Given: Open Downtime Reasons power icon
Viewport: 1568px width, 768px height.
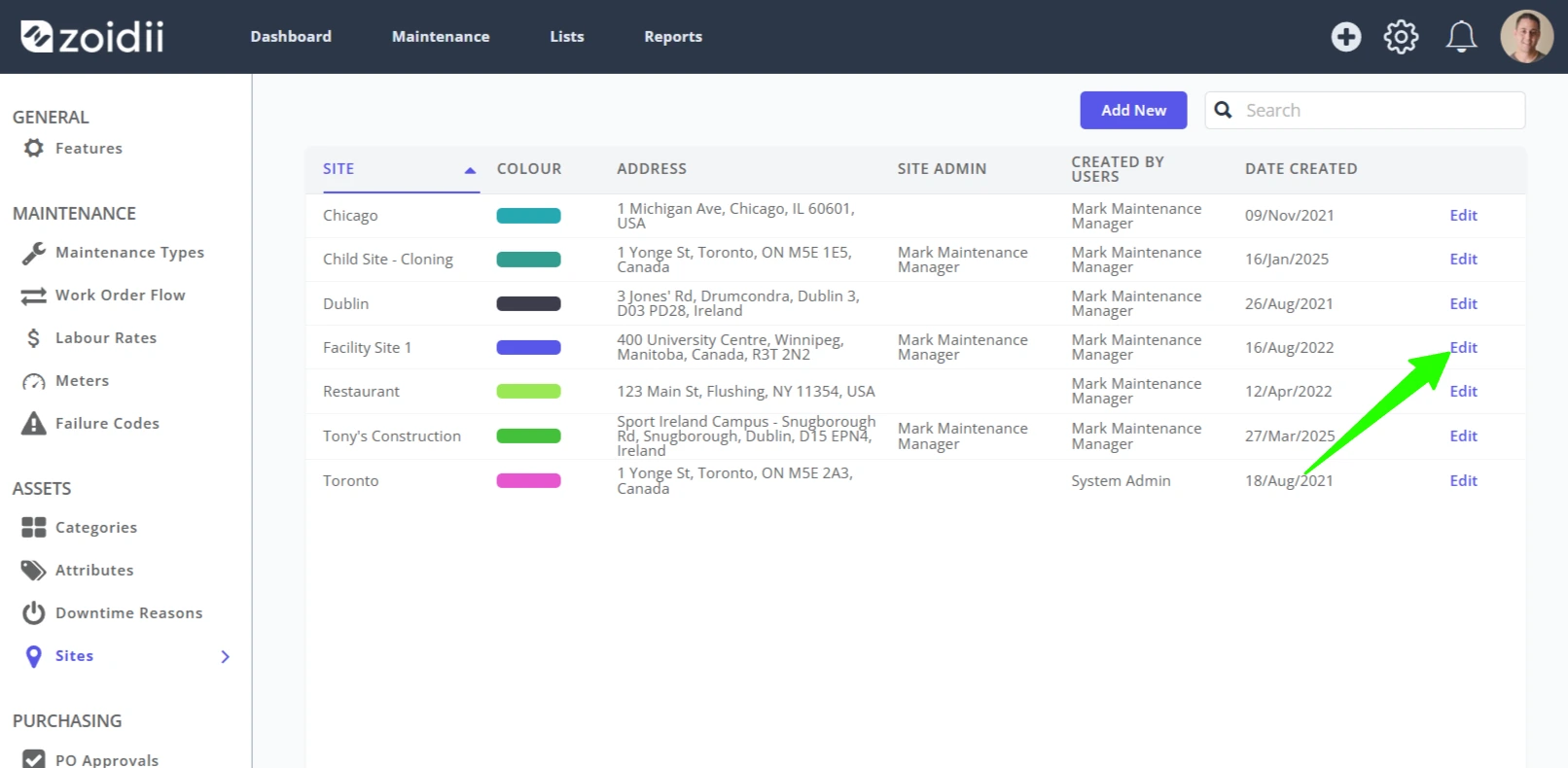Looking at the screenshot, I should tap(34, 613).
